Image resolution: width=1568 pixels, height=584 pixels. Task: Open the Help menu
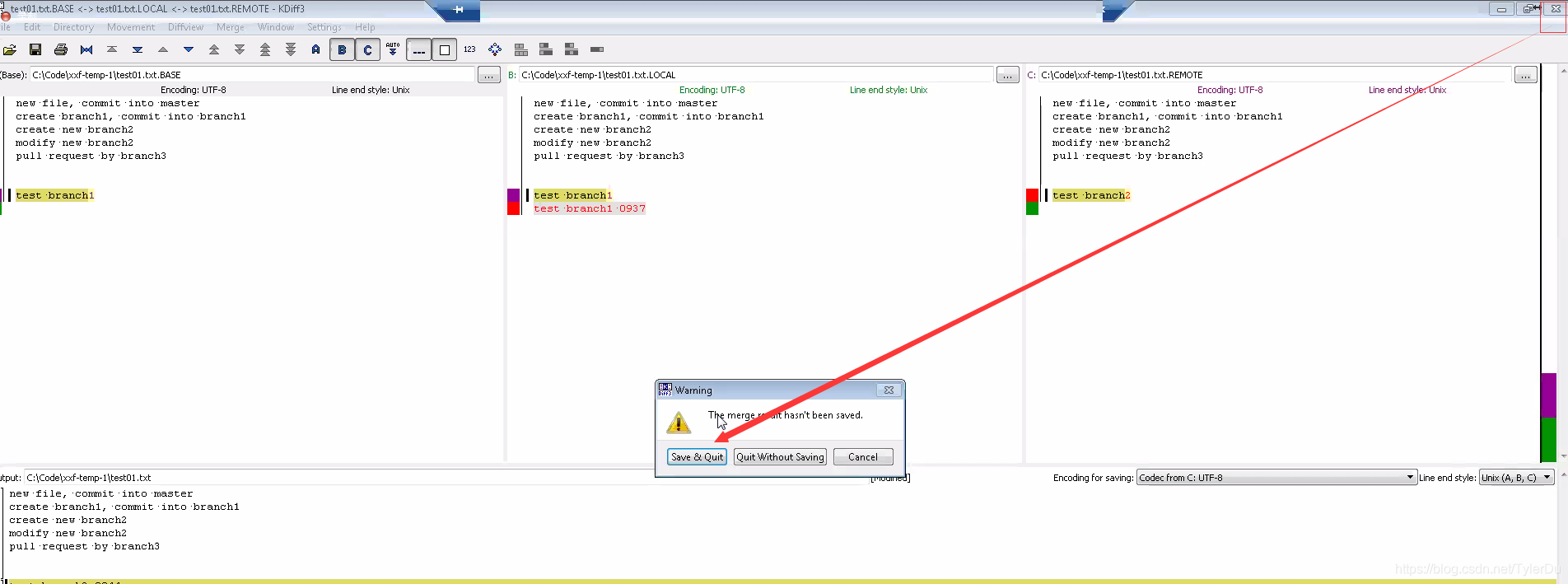[x=365, y=27]
